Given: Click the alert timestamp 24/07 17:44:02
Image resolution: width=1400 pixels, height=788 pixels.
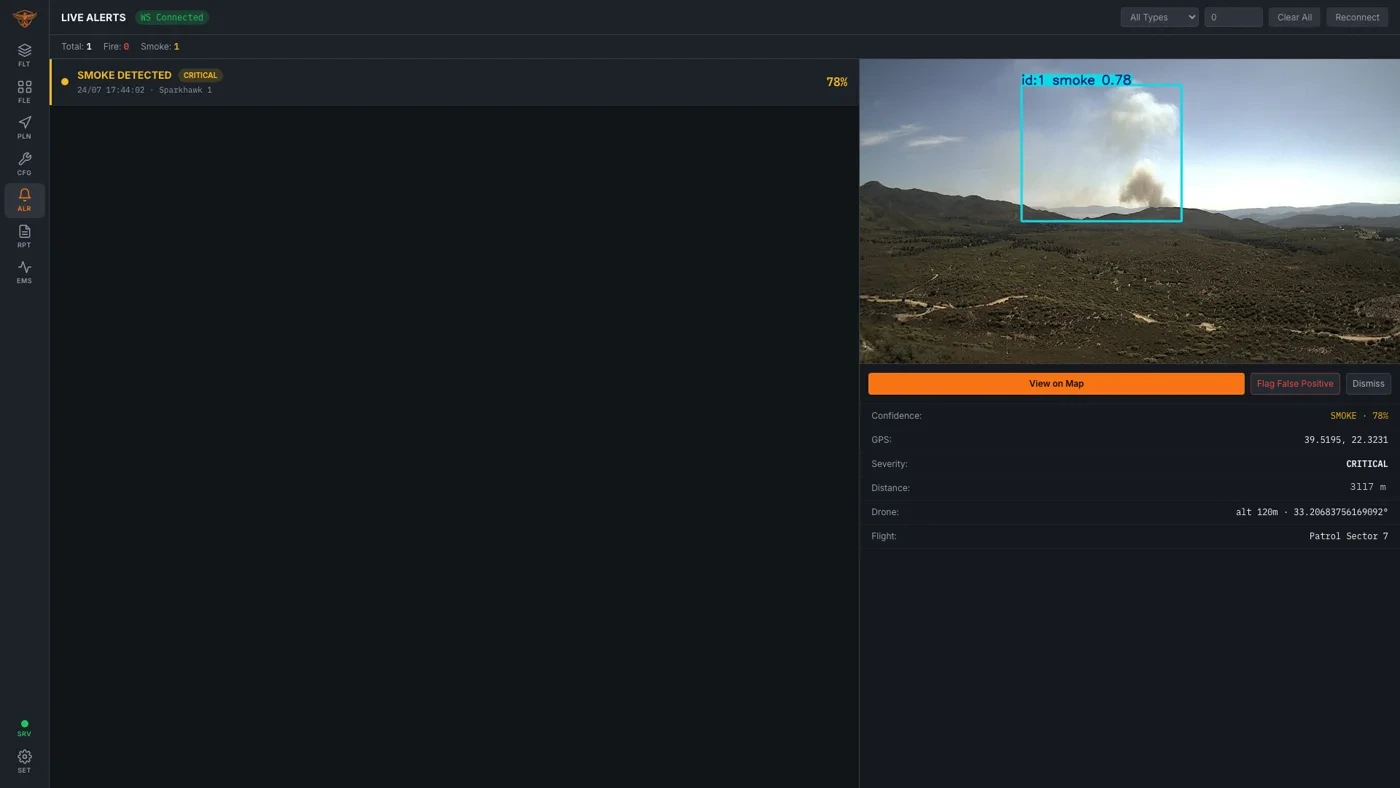Looking at the screenshot, I should 111,90.
